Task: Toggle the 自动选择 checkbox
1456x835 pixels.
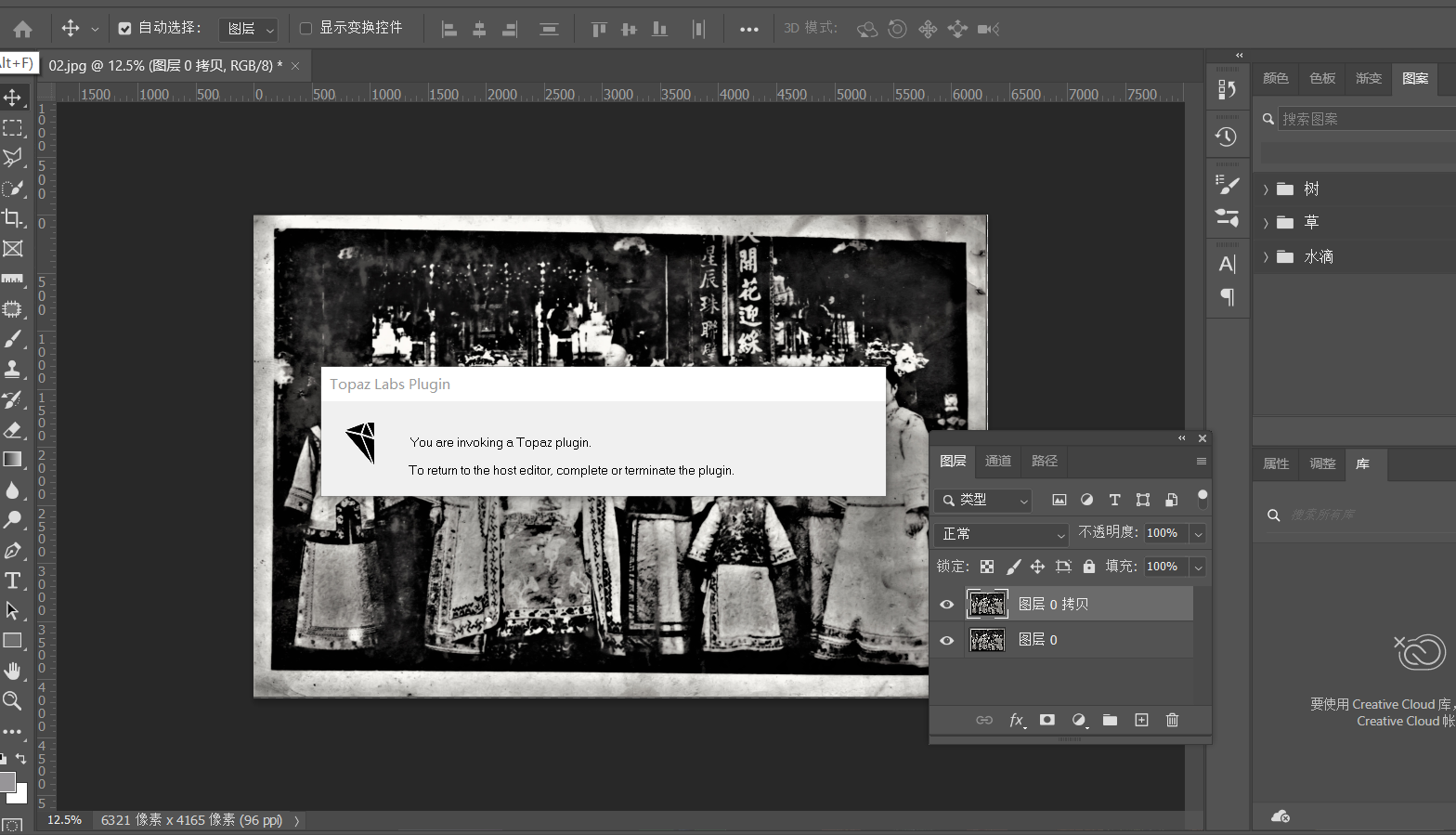Action: click(125, 29)
